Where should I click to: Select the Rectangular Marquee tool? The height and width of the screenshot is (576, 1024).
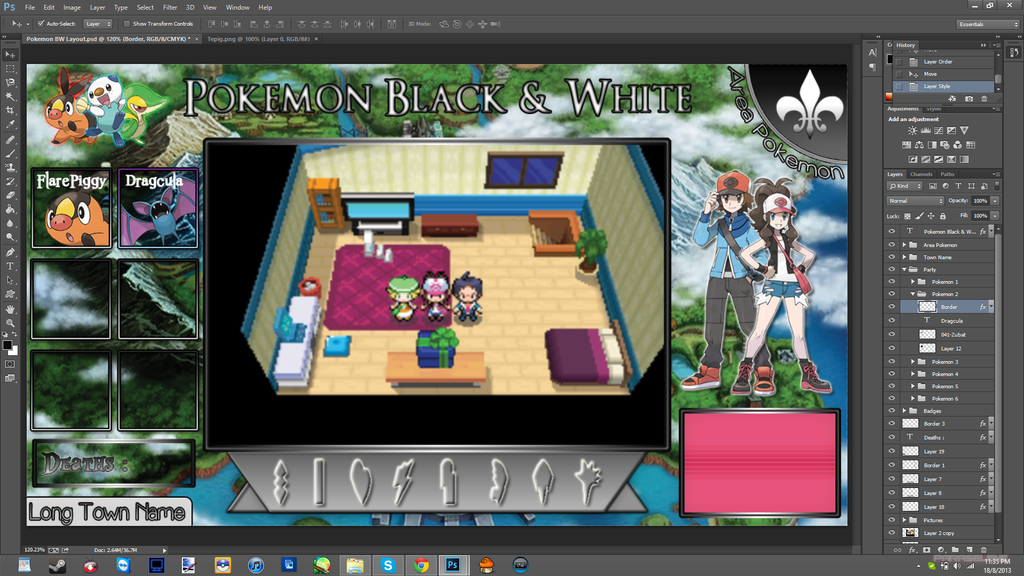[10, 69]
